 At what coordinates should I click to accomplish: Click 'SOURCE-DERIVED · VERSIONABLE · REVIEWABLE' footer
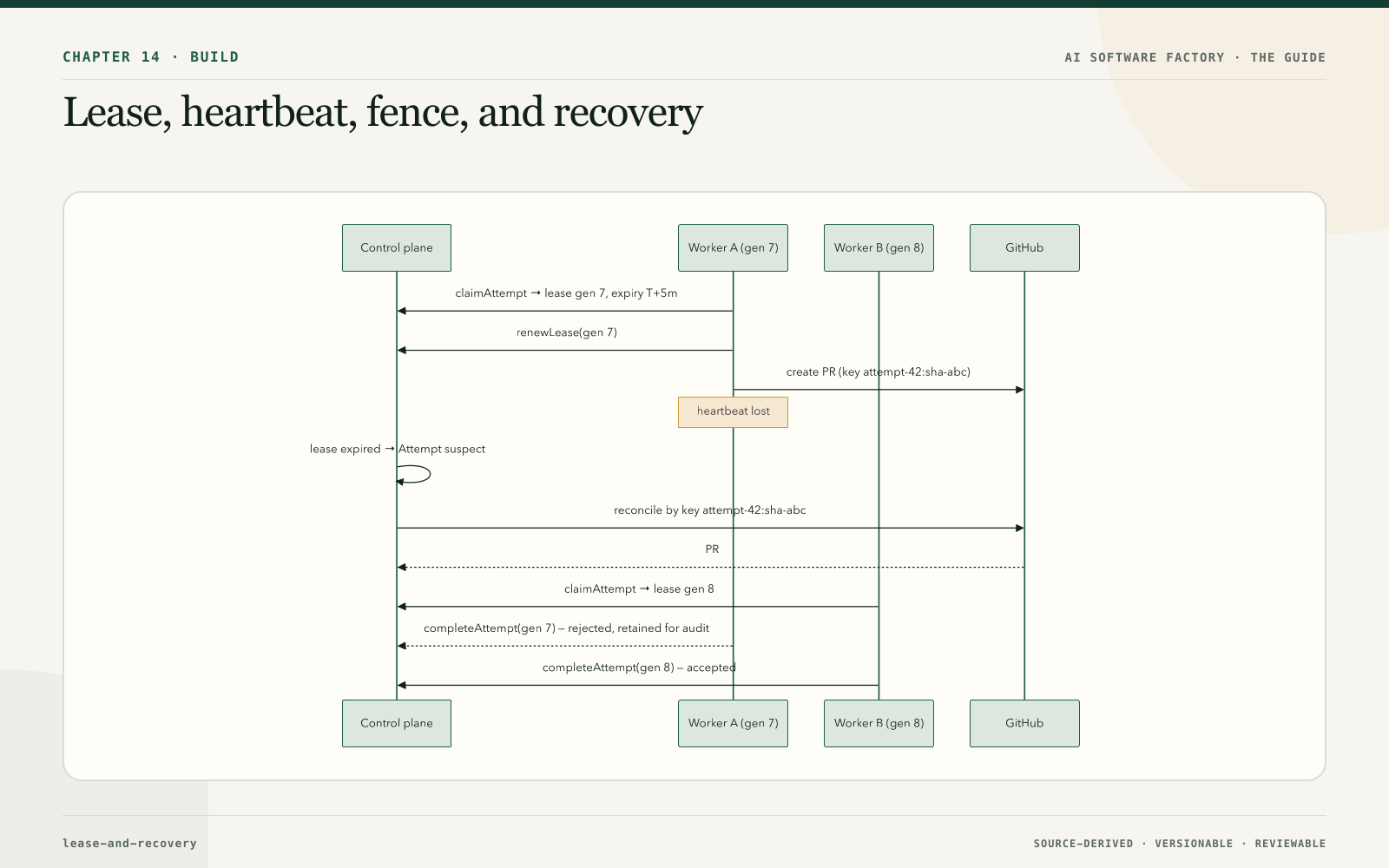[1179, 844]
